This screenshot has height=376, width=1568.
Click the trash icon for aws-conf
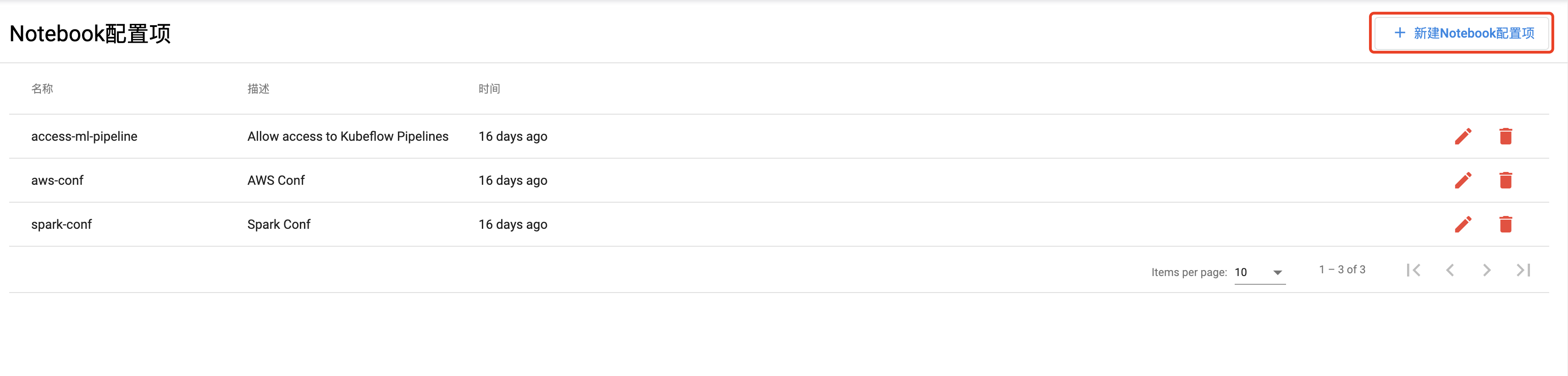tap(1505, 180)
